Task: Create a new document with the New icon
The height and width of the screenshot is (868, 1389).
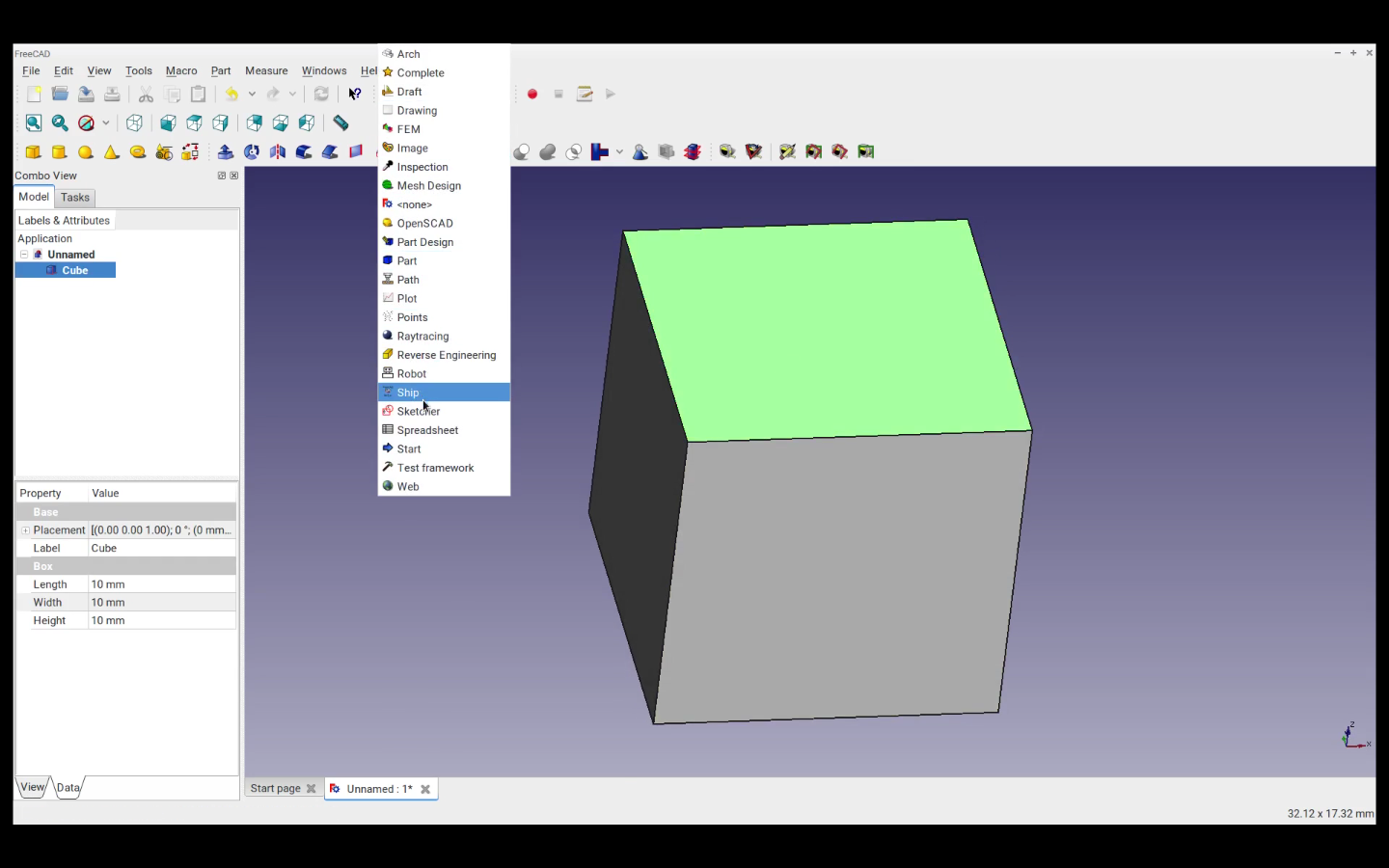Action: coord(34,95)
